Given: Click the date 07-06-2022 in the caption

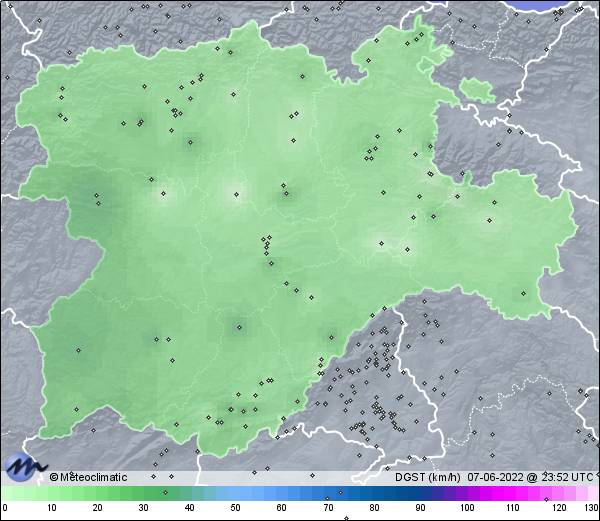Looking at the screenshot, I should click(495, 477).
